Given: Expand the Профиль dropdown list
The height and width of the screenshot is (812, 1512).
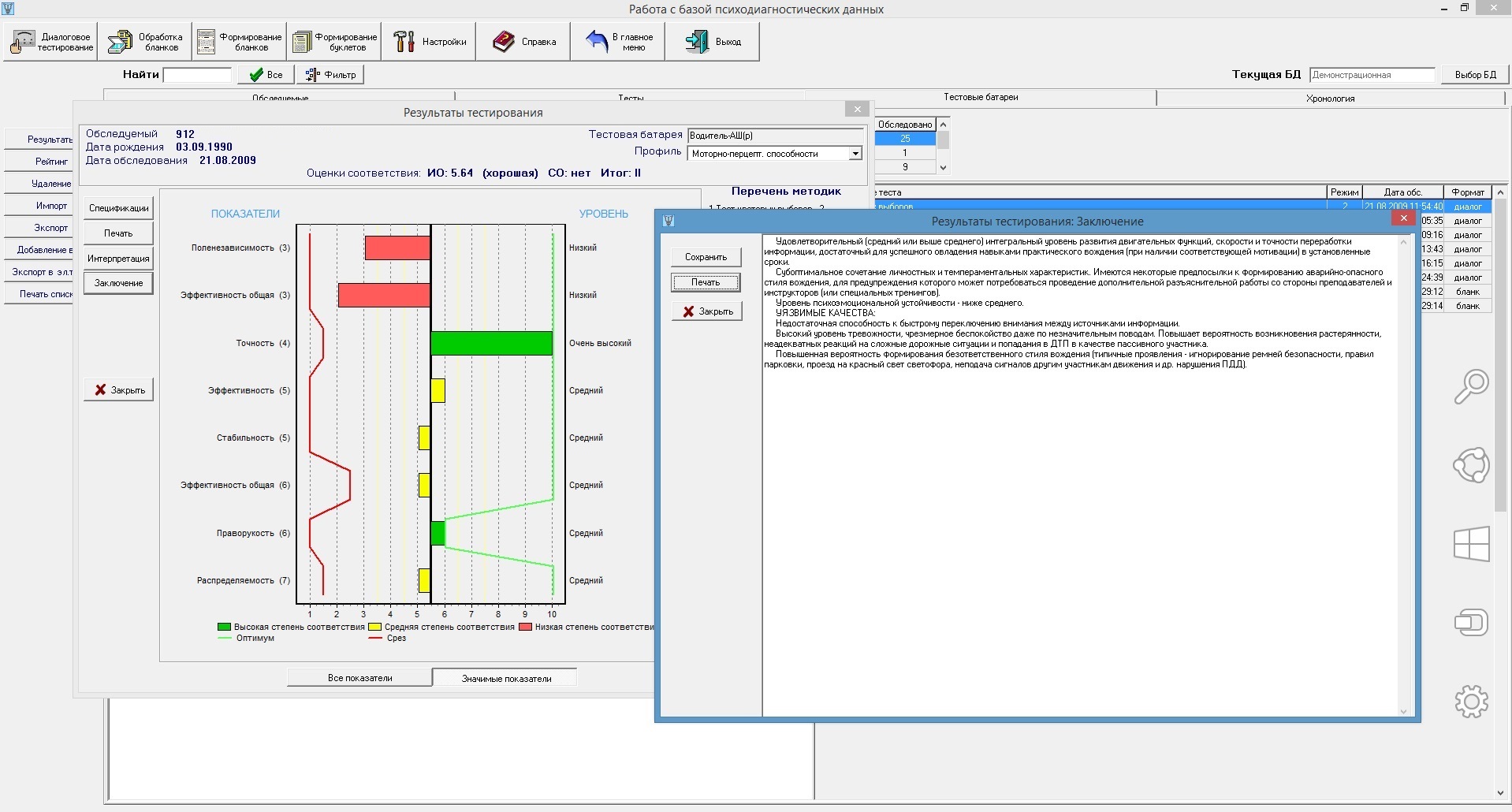Looking at the screenshot, I should [855, 154].
